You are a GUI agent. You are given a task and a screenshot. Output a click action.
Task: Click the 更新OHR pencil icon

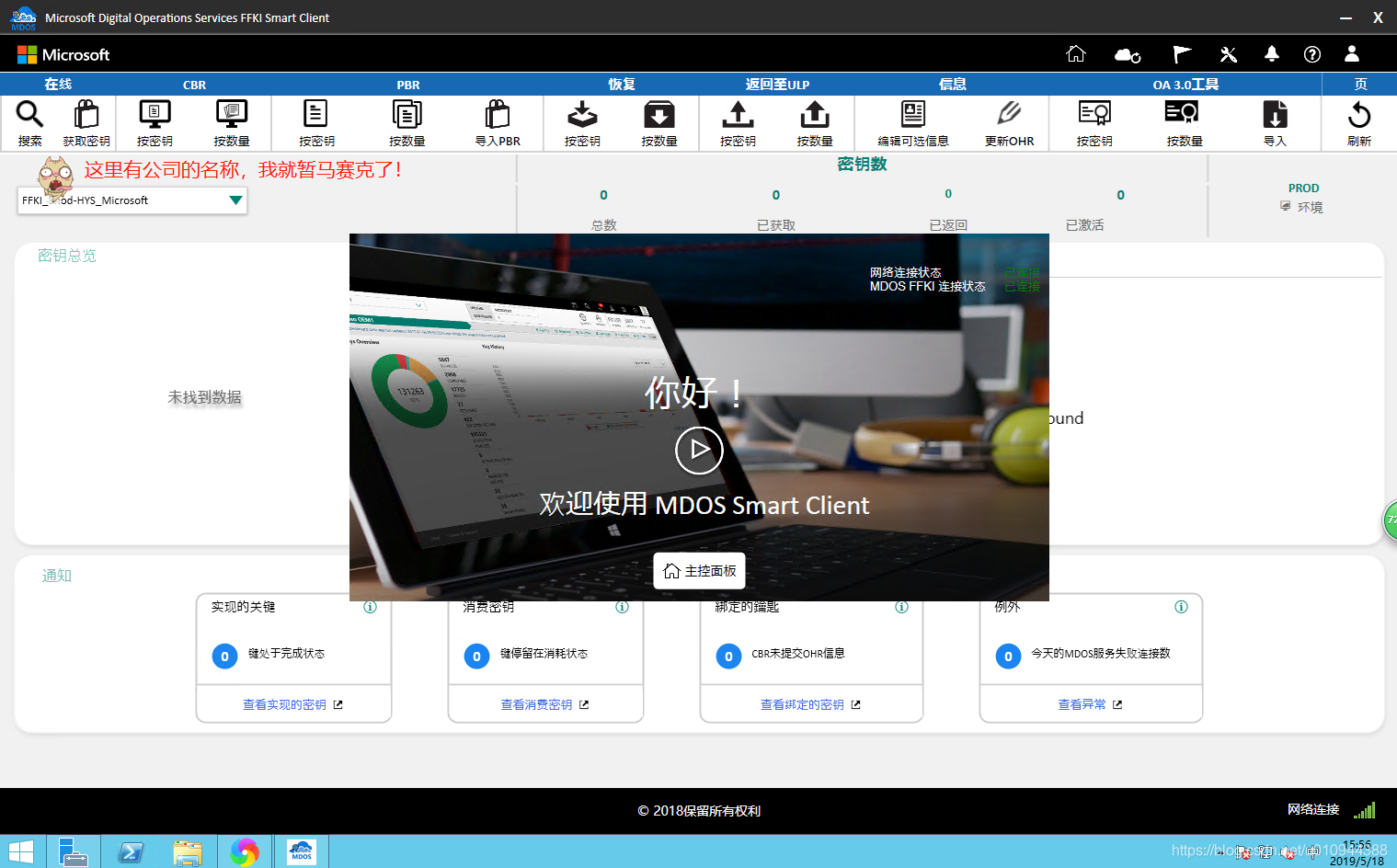1009,114
